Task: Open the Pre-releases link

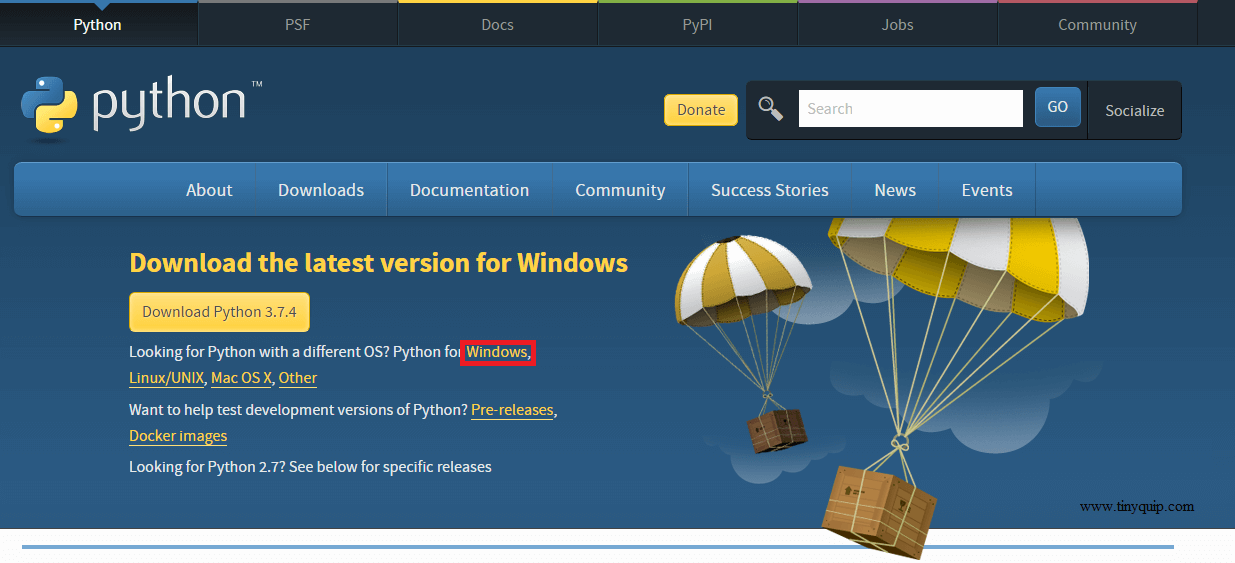Action: point(512,410)
